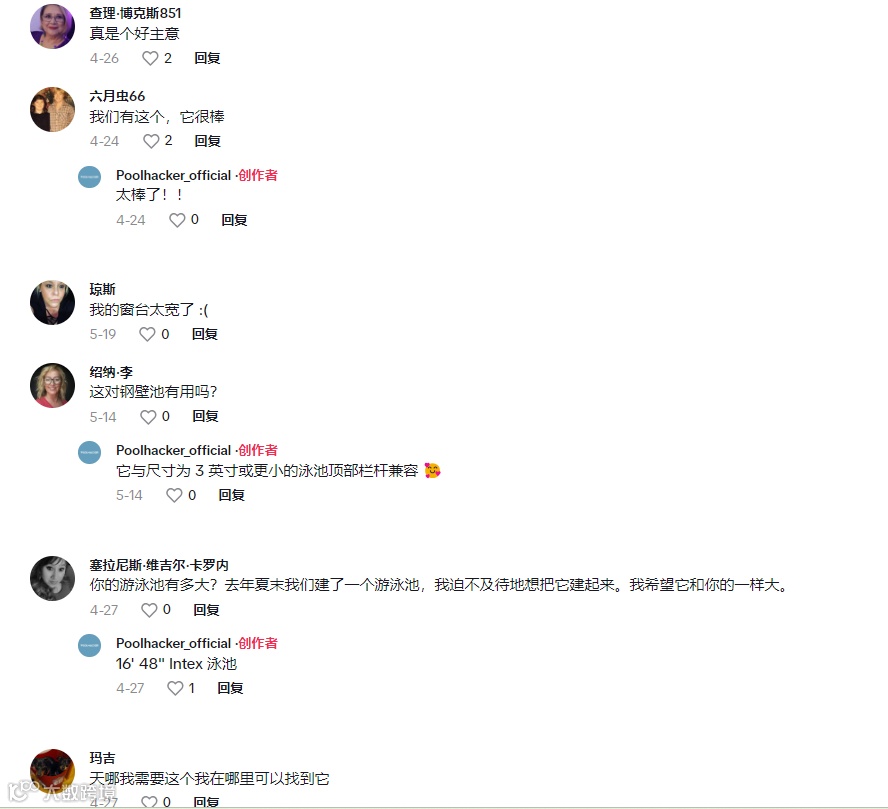Like the reply about 3 英寸 top rail
Screen dimensions: 888x809
[174, 495]
